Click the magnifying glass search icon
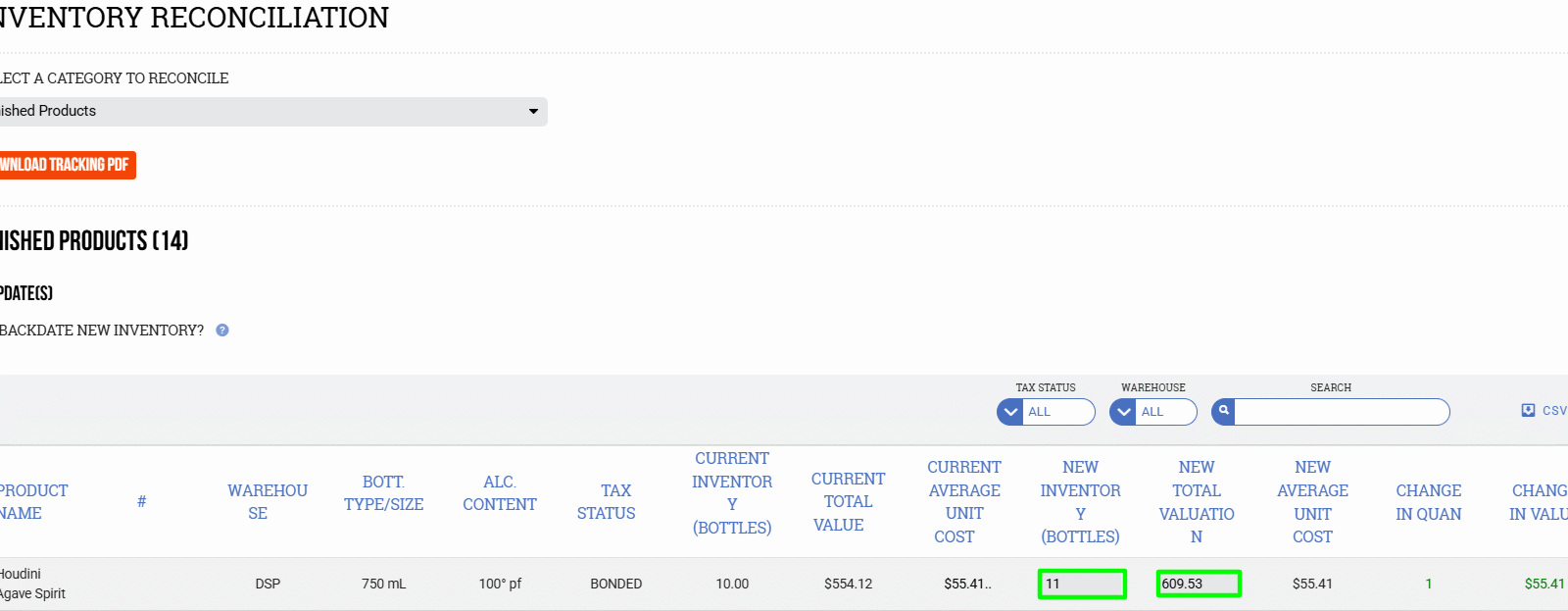Screen dimensions: 1568x611 [x=1223, y=412]
